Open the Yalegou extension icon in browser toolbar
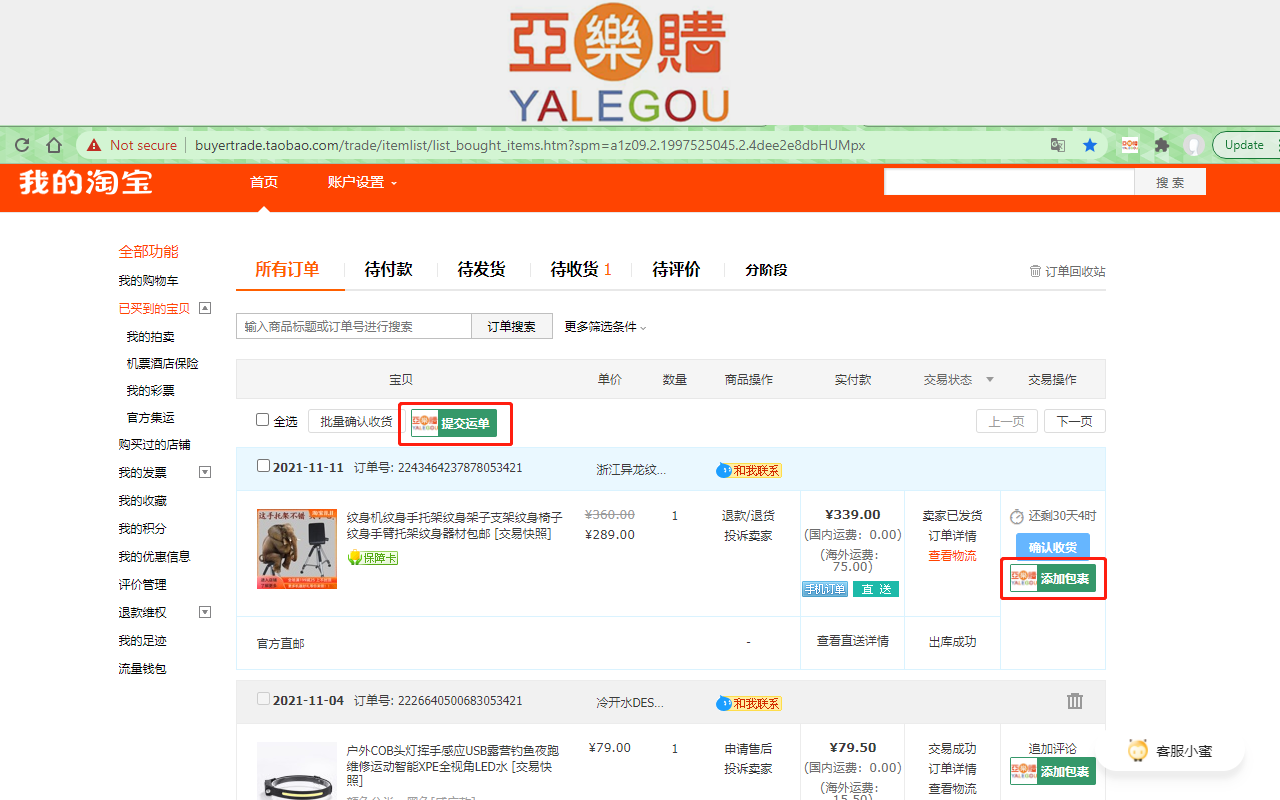1280x800 pixels. click(x=1129, y=145)
